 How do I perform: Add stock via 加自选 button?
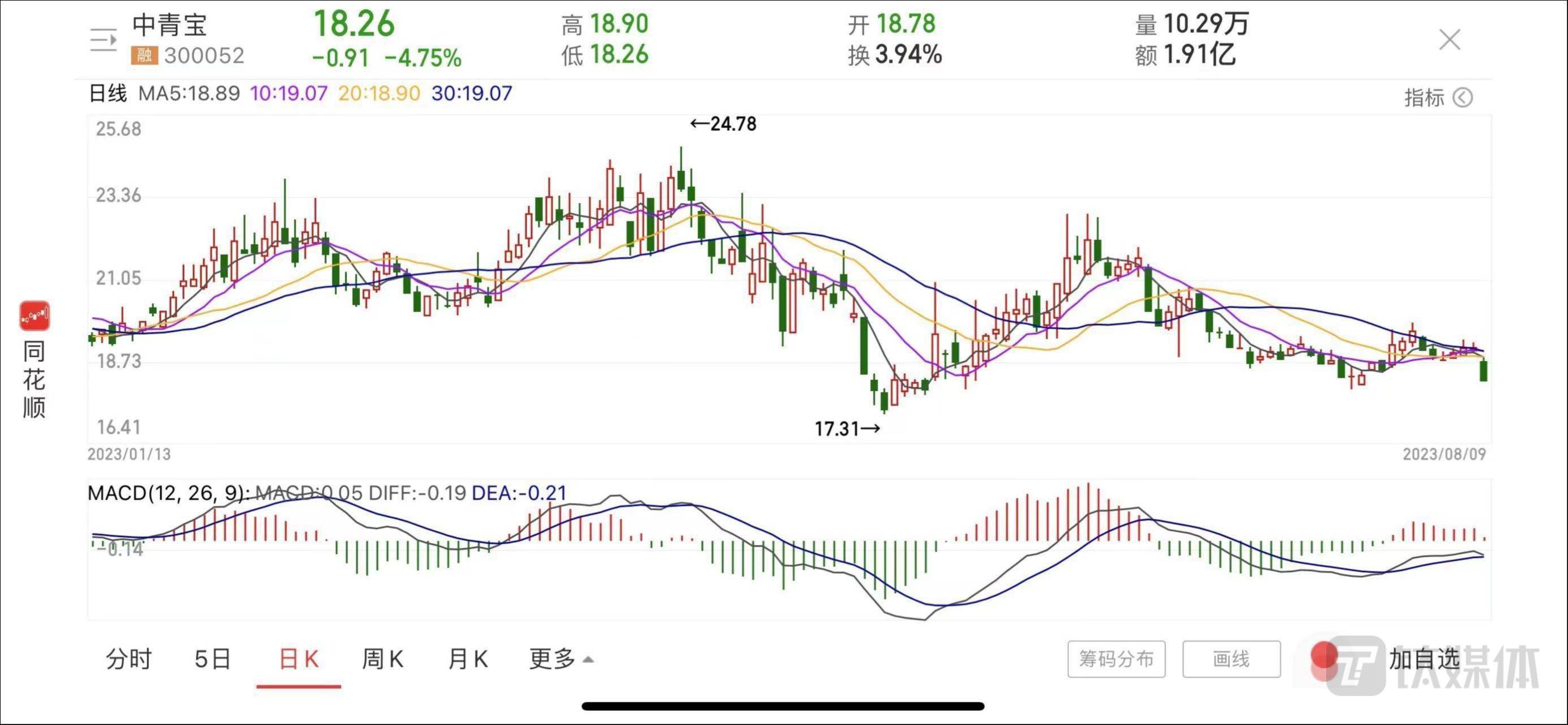pyautogui.click(x=1424, y=659)
